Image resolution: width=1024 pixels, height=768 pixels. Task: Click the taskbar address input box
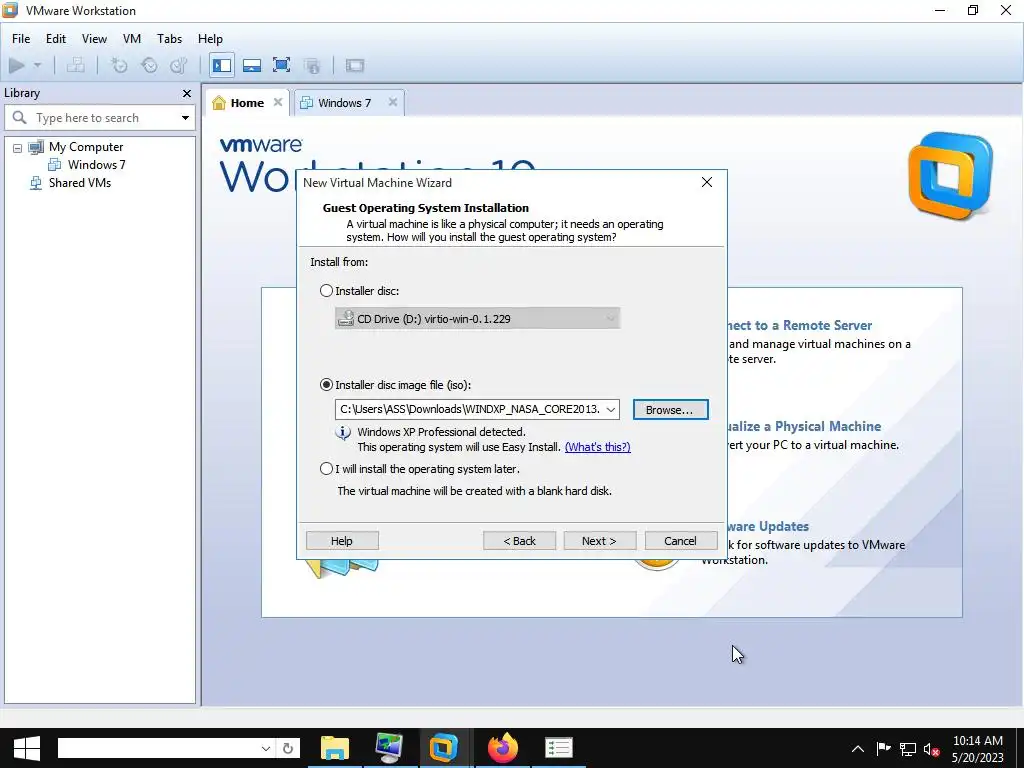coord(158,748)
